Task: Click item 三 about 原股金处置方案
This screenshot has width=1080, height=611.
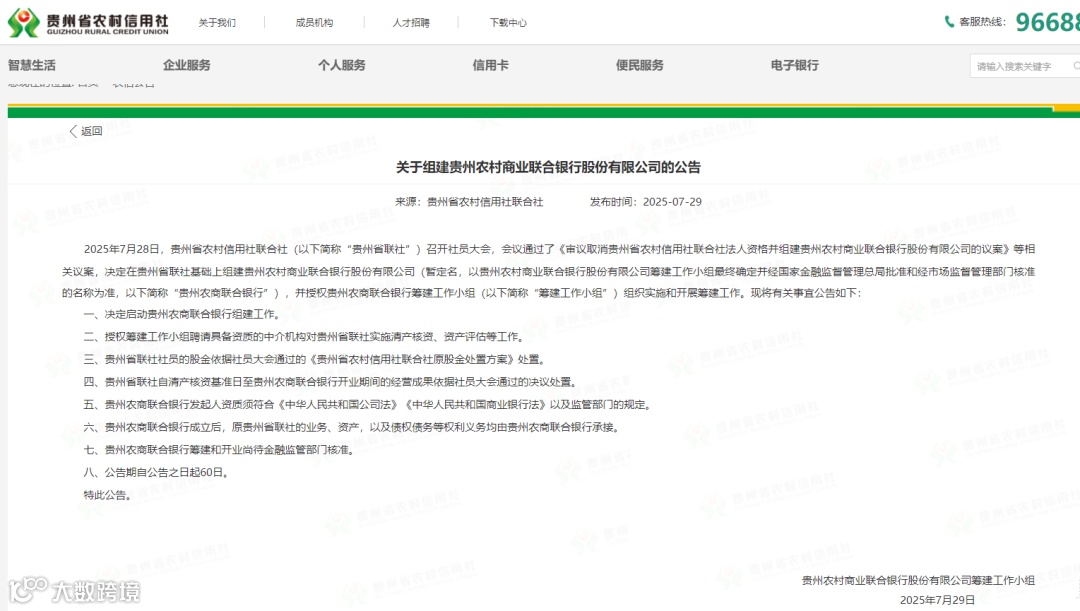Action: click(x=315, y=360)
